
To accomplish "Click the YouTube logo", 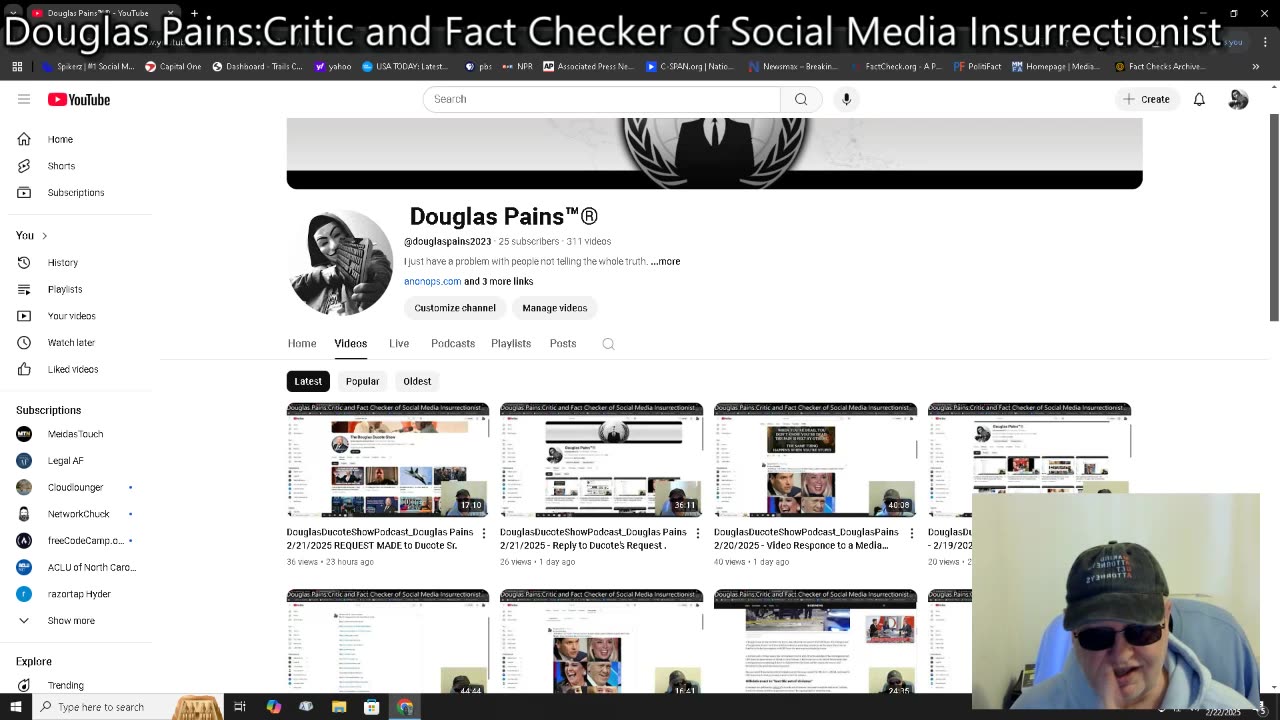I will coord(79,99).
